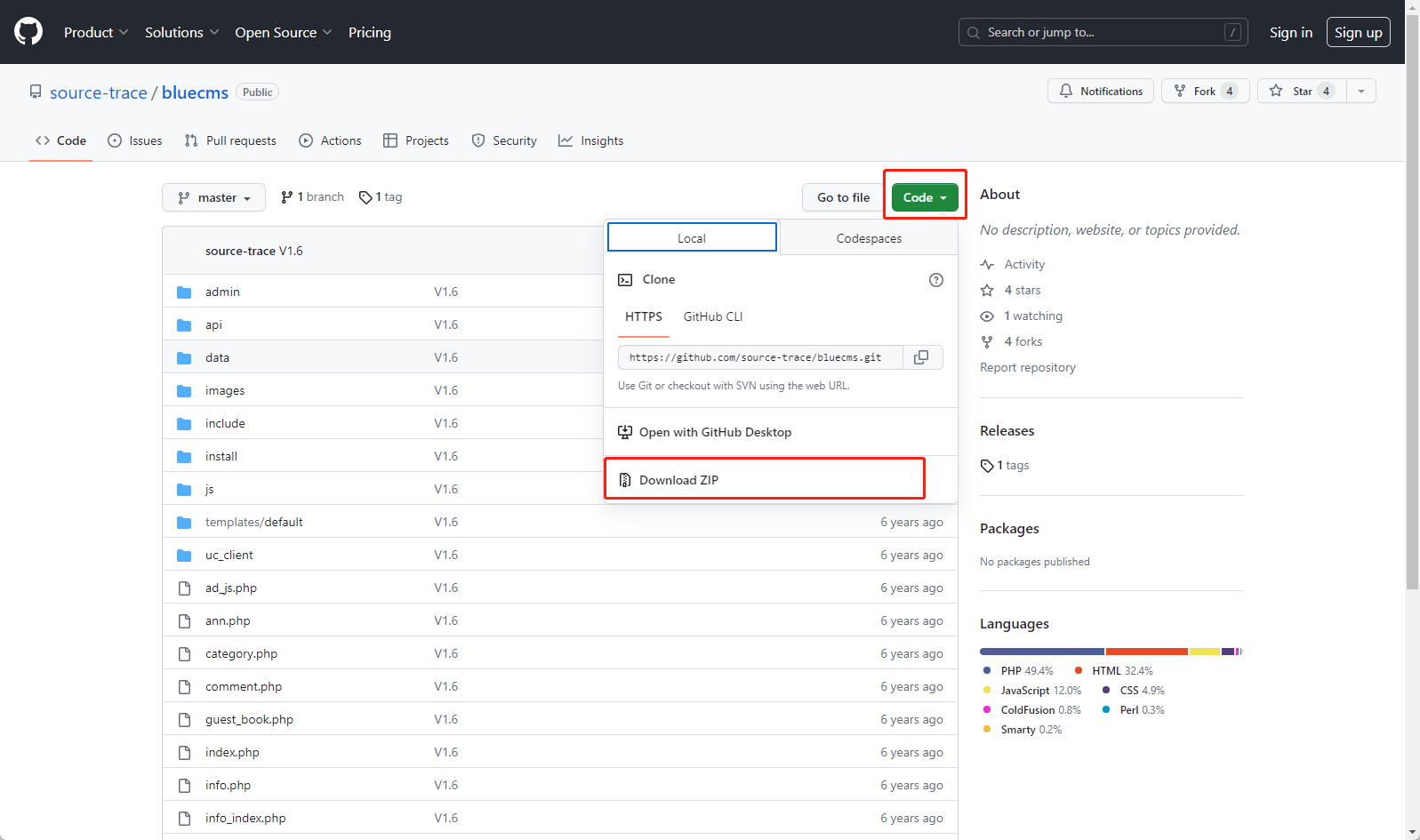1420x840 pixels.
Task: Copy the HTTPS clone URL
Action: [x=922, y=357]
